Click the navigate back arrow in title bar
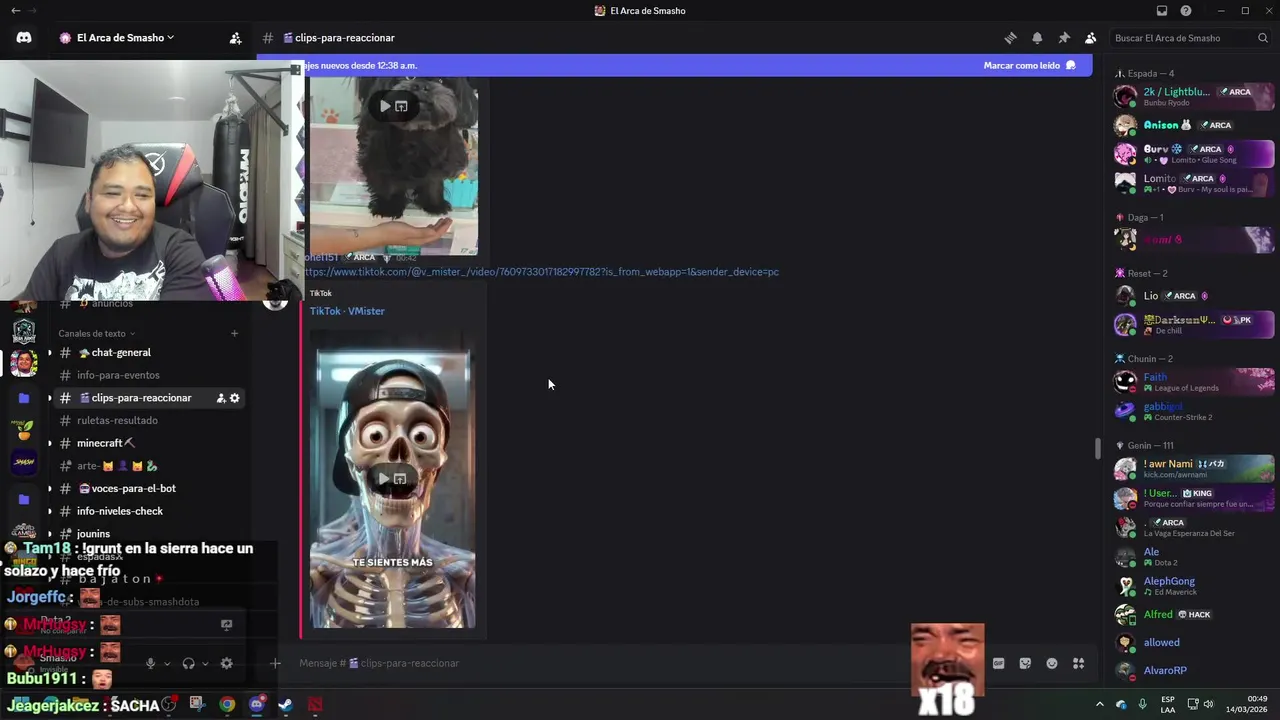 click(x=15, y=11)
